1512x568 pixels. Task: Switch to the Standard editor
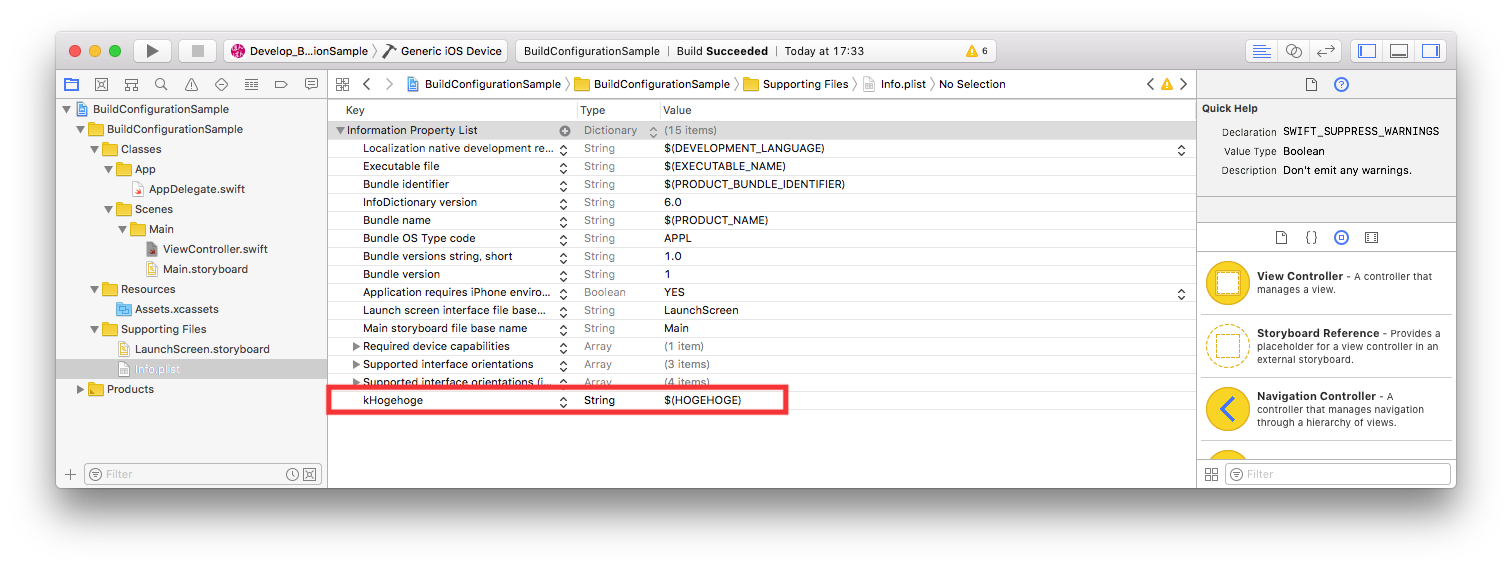pyautogui.click(x=1262, y=51)
